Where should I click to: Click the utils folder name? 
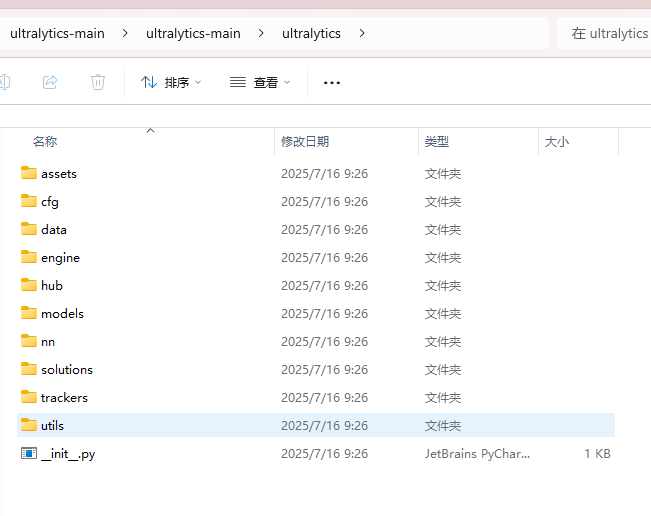pos(52,426)
